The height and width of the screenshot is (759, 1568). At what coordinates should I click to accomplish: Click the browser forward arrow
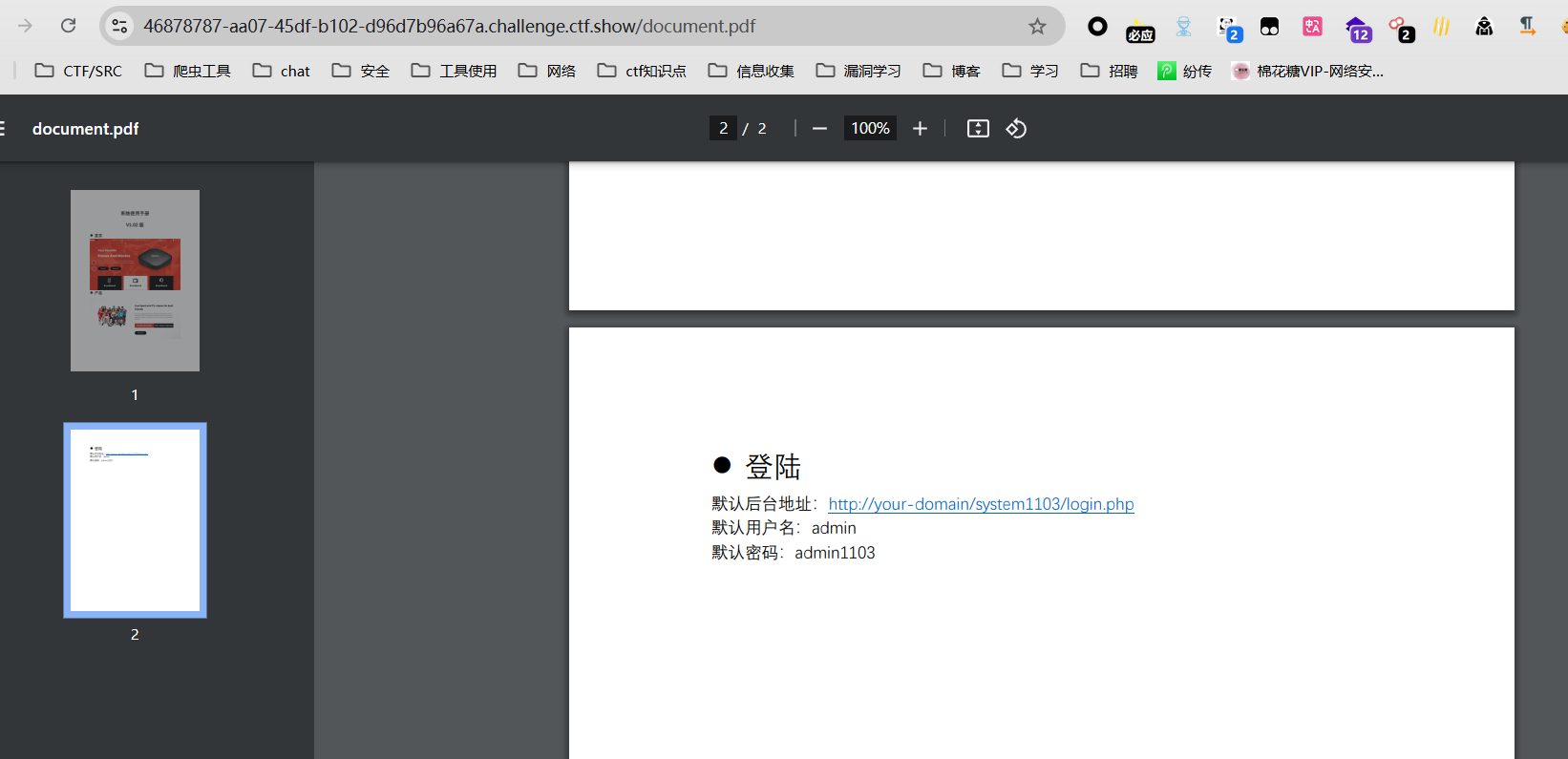click(26, 26)
